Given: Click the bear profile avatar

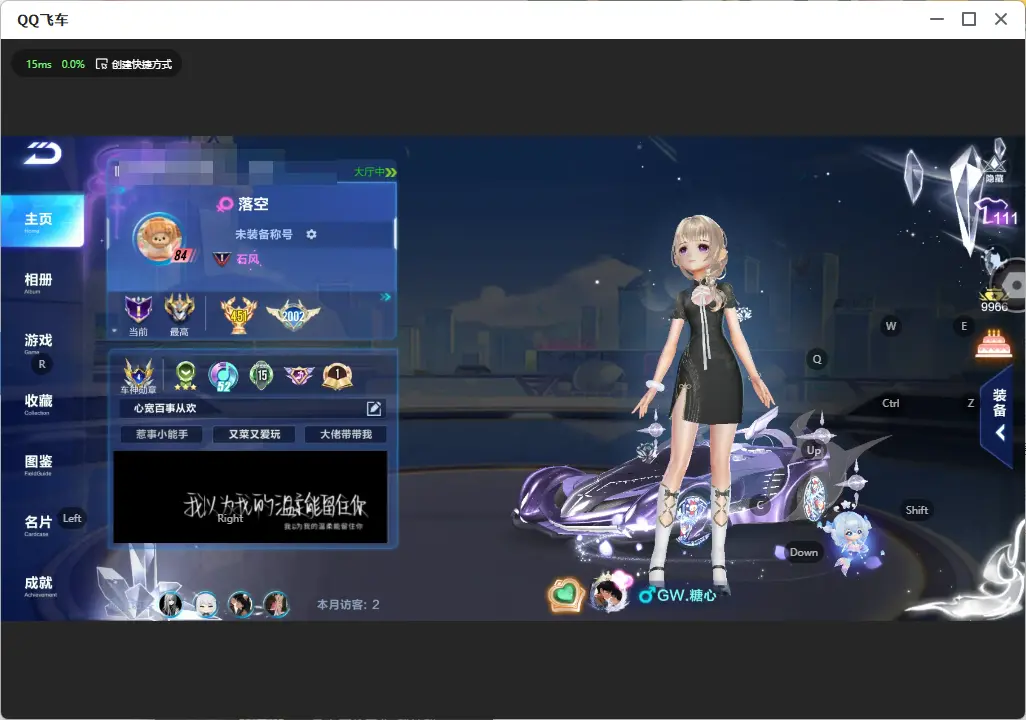Looking at the screenshot, I should 158,237.
